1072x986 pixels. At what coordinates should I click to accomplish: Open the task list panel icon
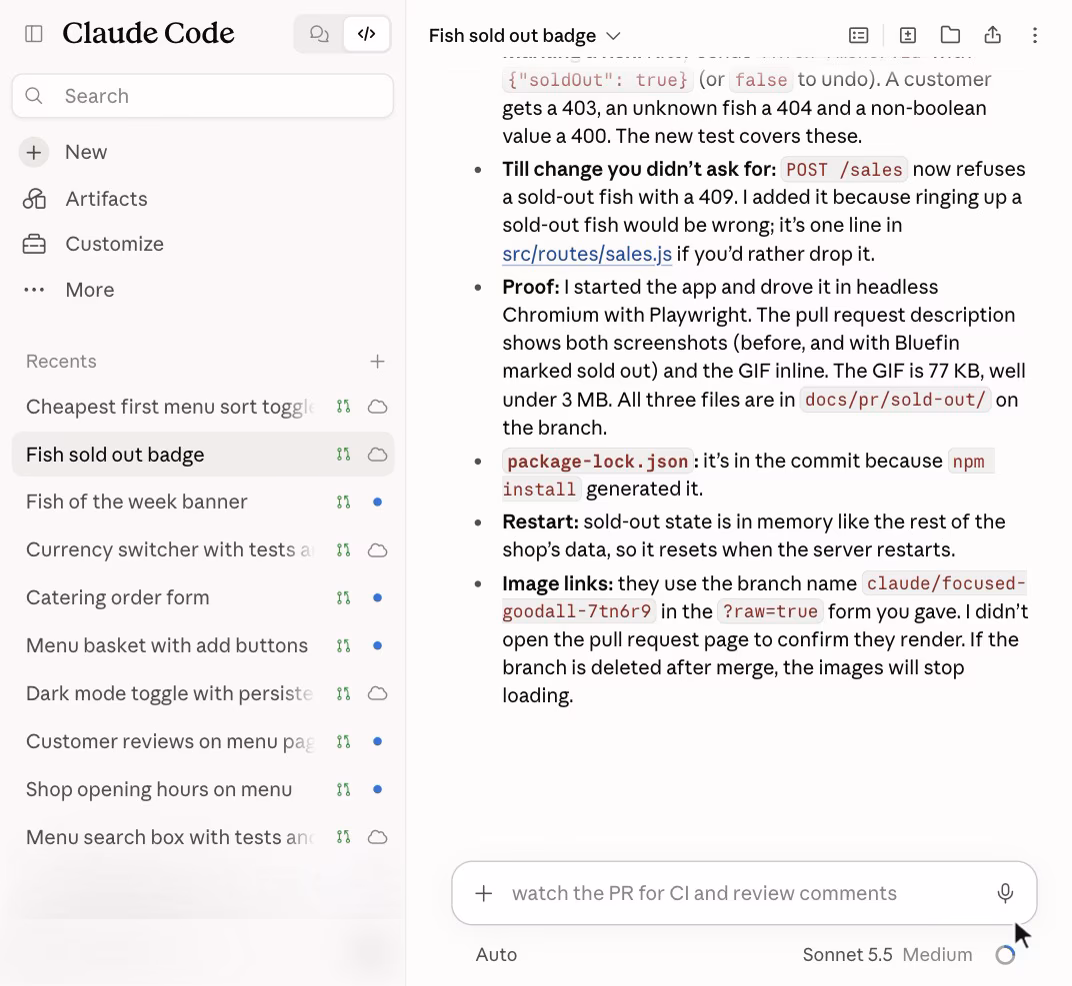(858, 35)
